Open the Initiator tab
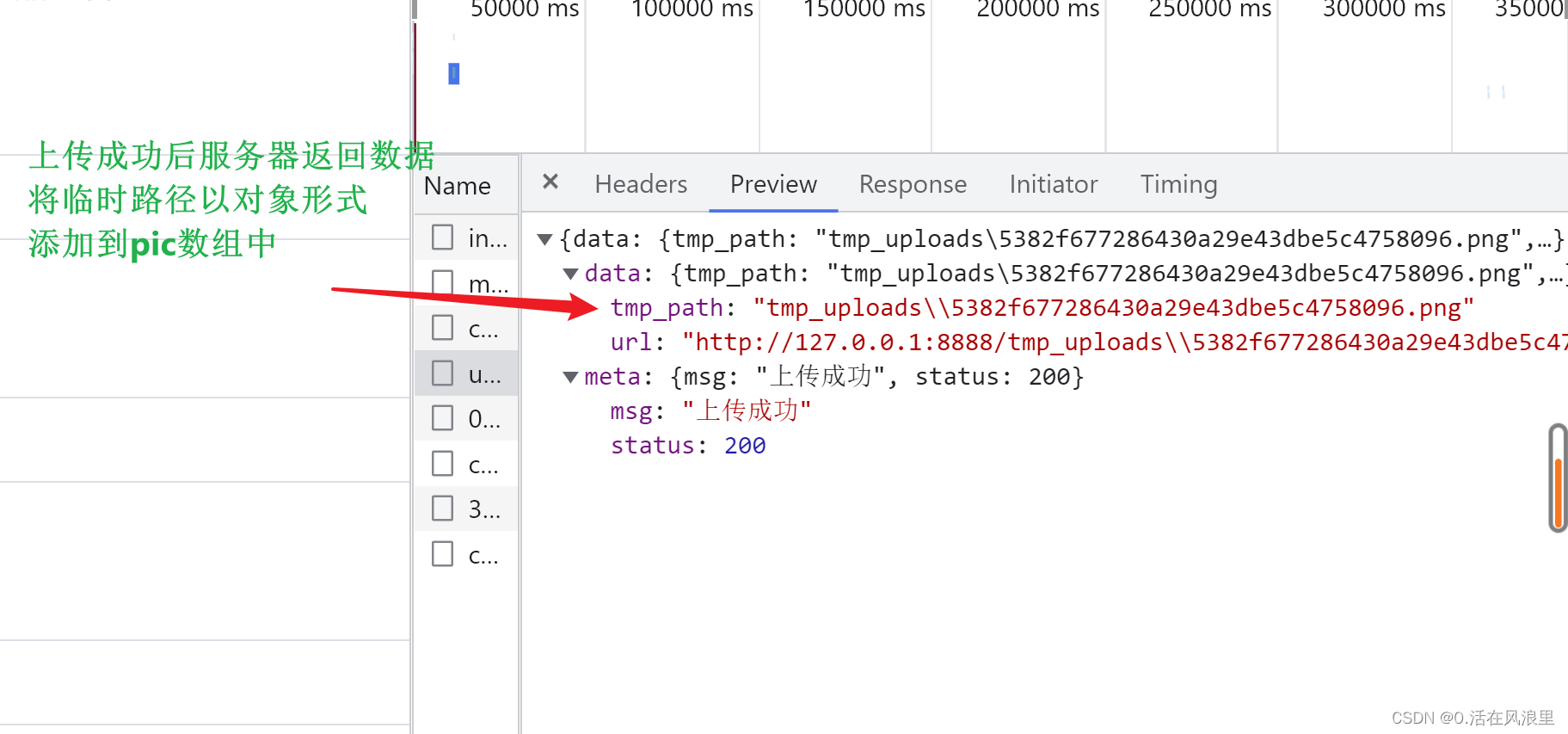1568x734 pixels. tap(1054, 184)
